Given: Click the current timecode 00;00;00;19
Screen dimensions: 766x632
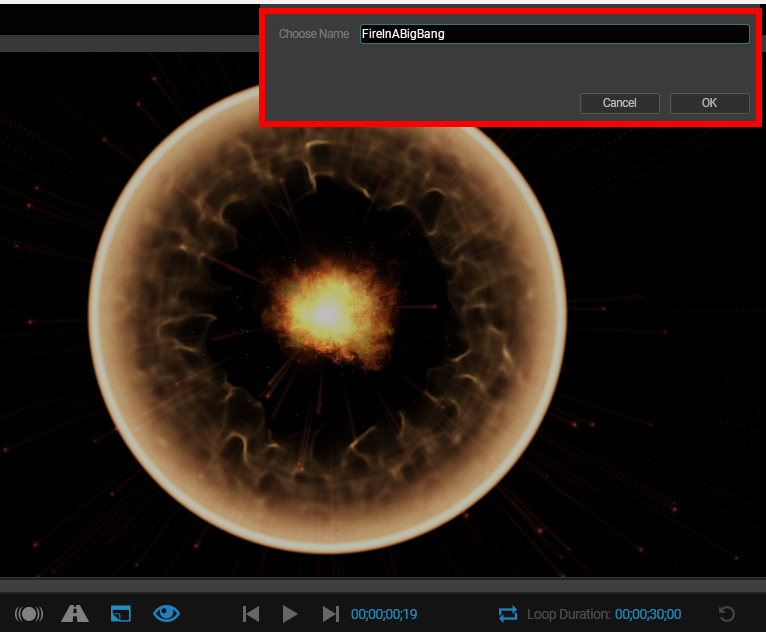Looking at the screenshot, I should pos(384,614).
